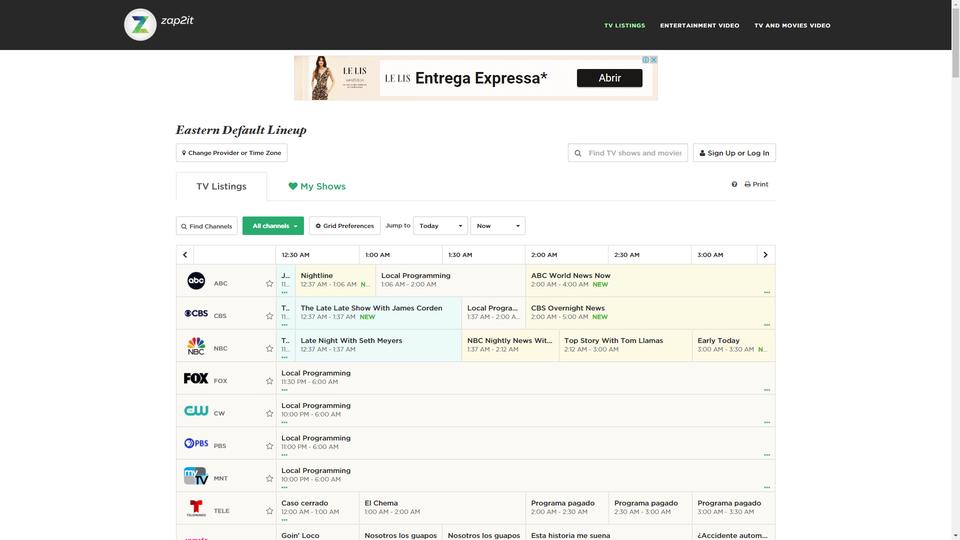Open Late Night With Seth Meyers
Viewport: 960px width, 540px height.
point(378,345)
